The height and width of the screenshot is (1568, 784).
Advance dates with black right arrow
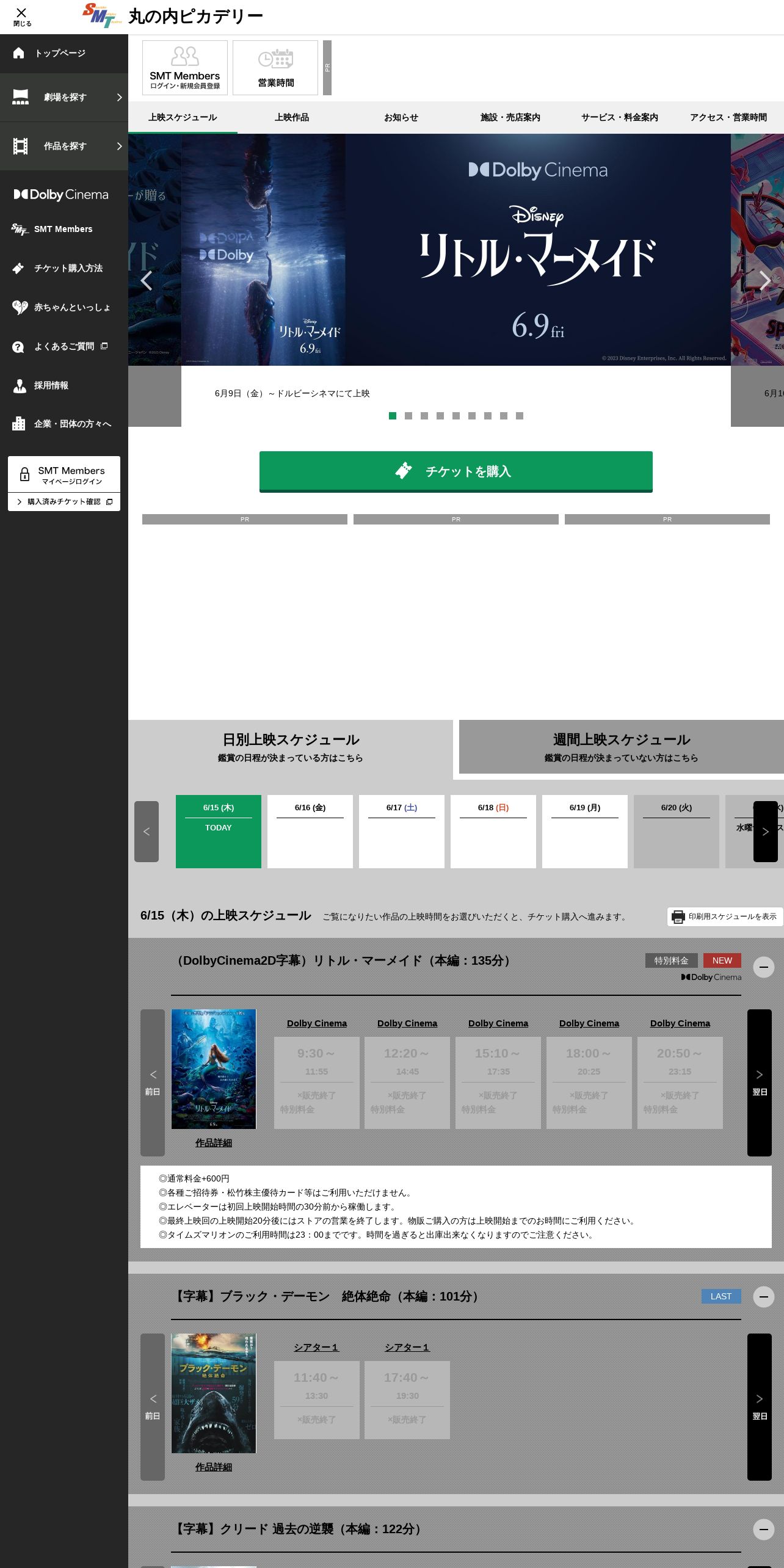point(766,832)
